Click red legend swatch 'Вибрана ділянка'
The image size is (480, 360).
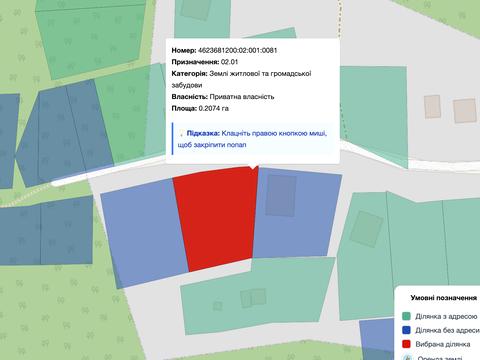406,344
